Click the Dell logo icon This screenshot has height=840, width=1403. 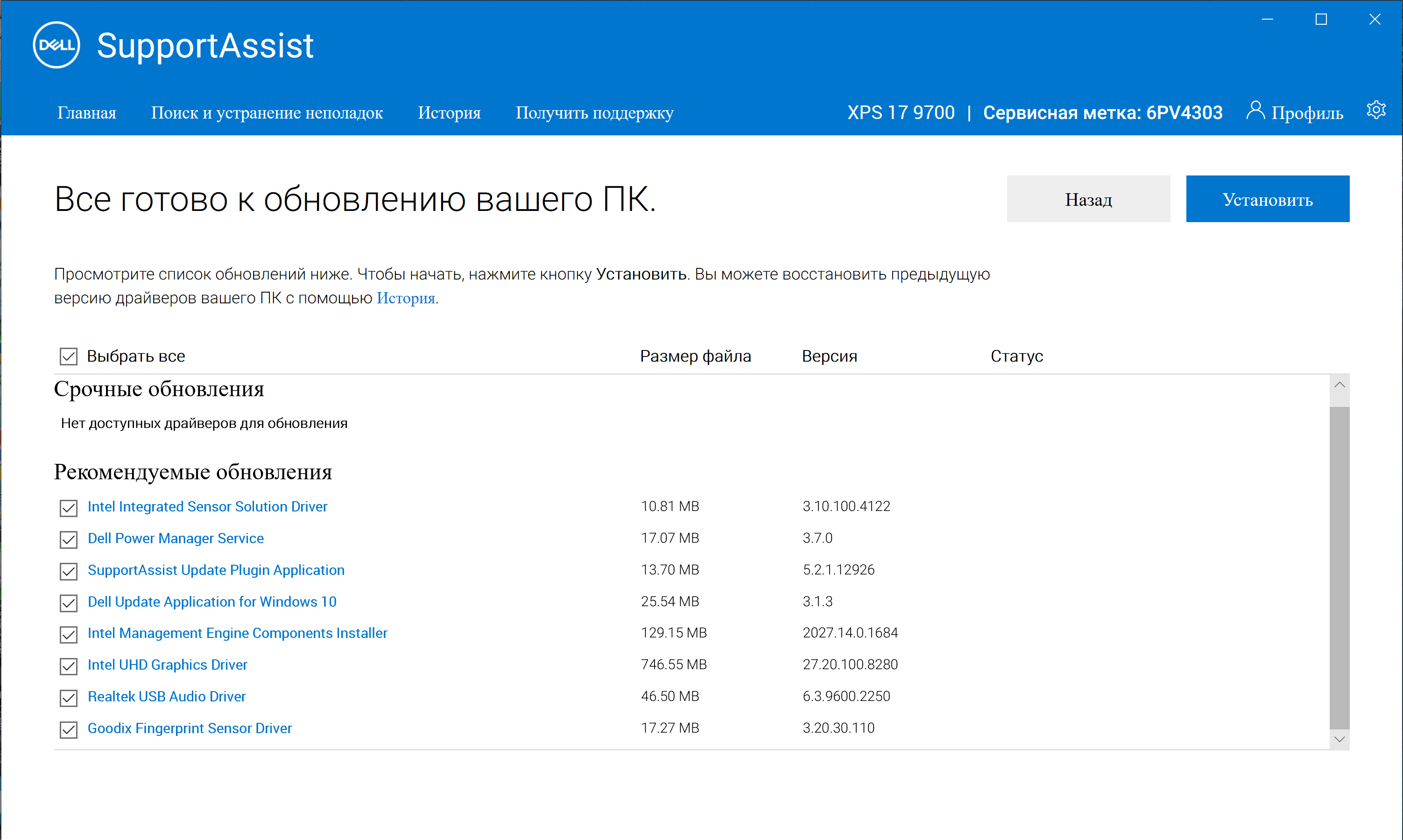pos(56,45)
